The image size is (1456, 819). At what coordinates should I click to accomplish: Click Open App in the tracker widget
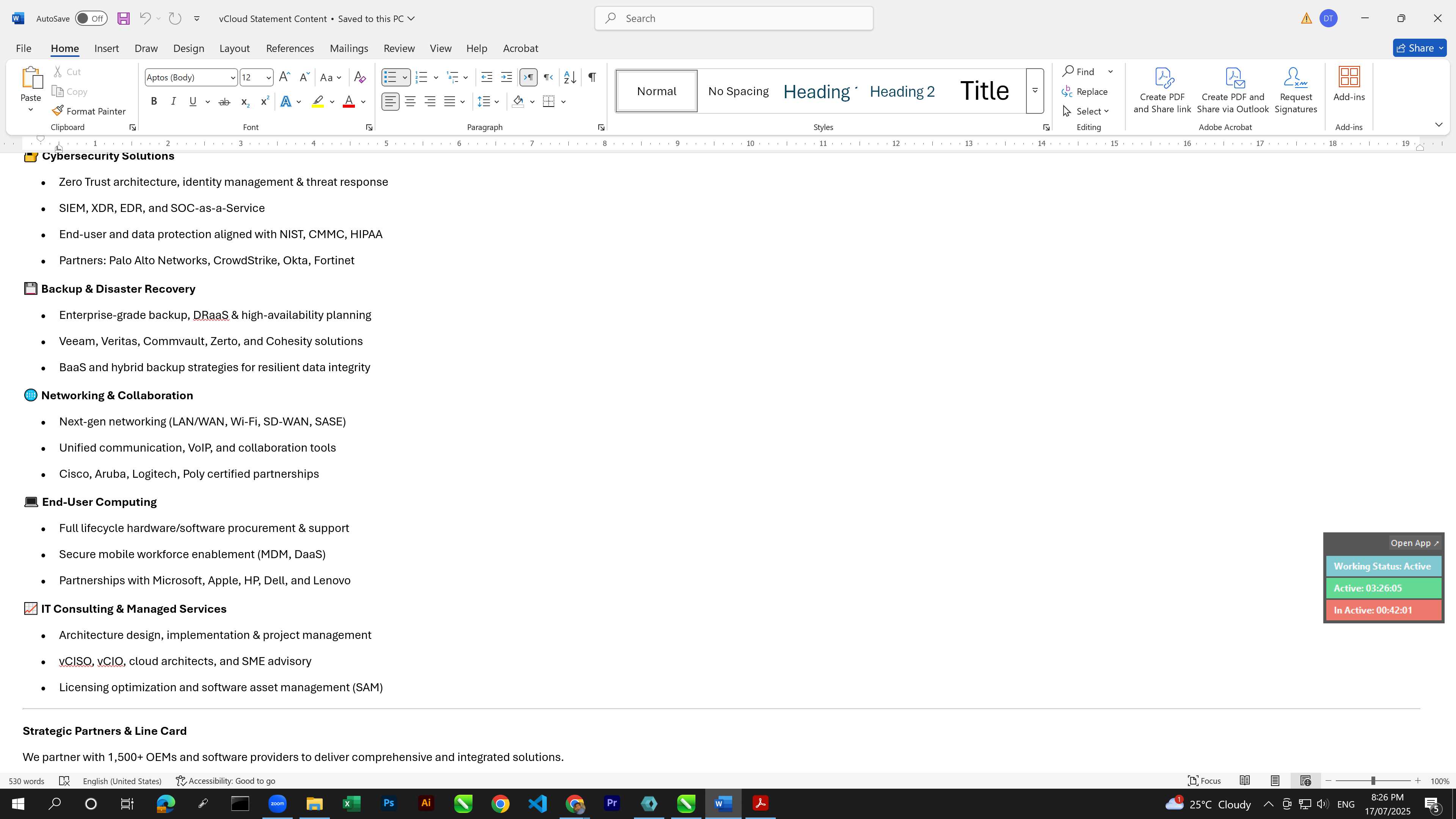[1415, 543]
